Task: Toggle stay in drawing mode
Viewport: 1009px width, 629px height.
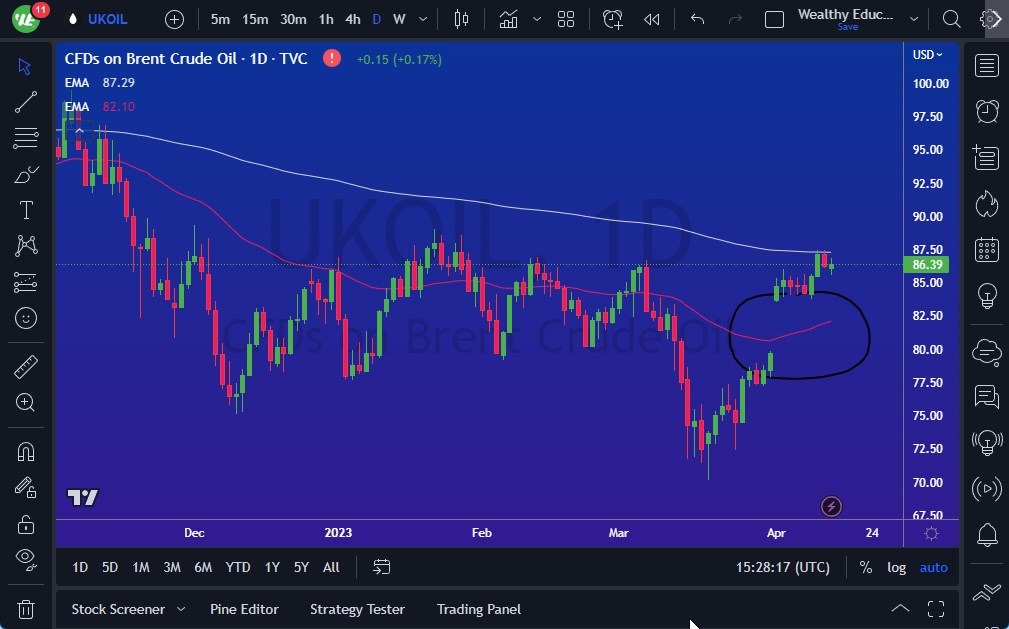Action: (x=26, y=488)
